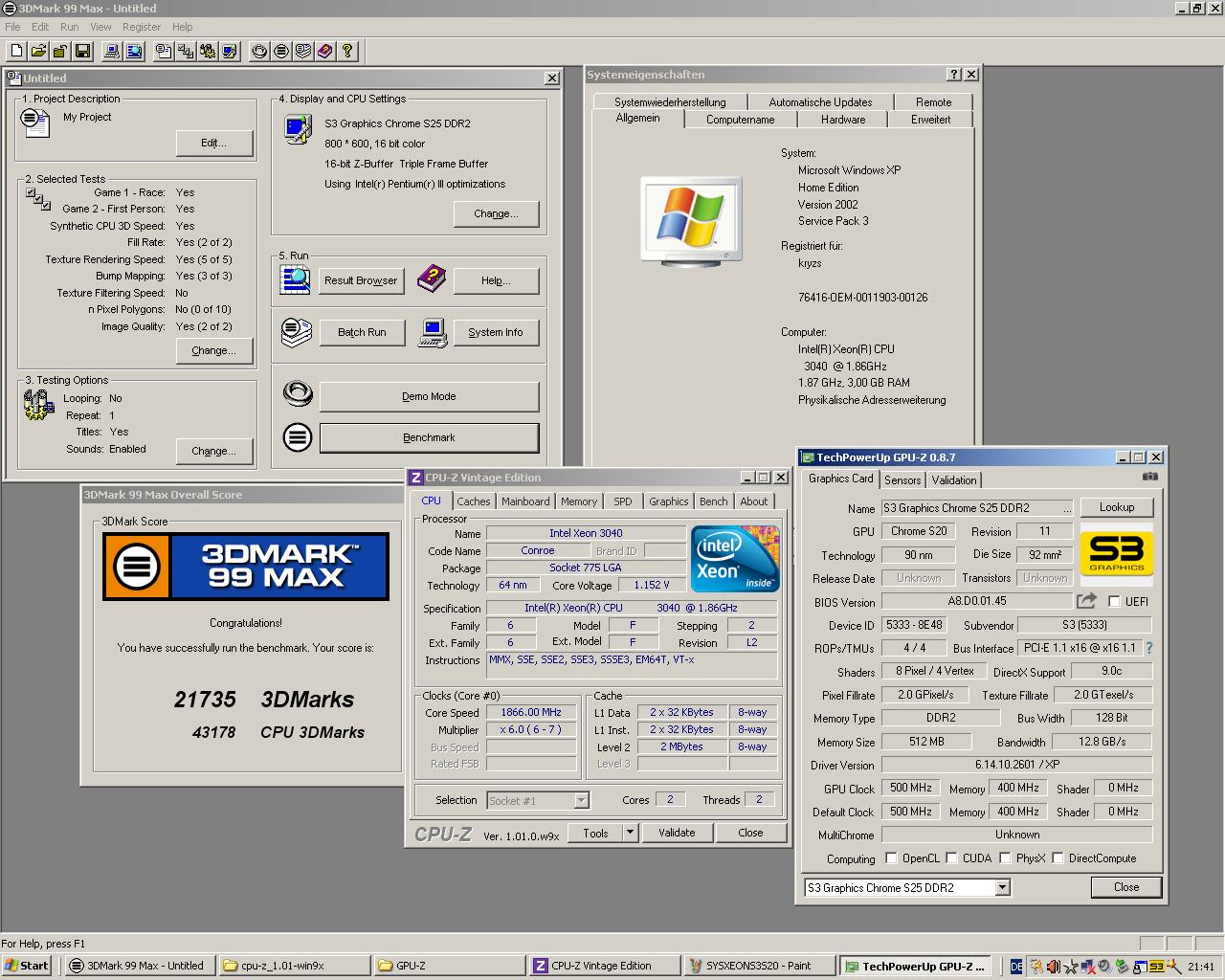Screen dimensions: 1225x980
Task: Click the Start button on taskbar
Action: (x=26, y=966)
